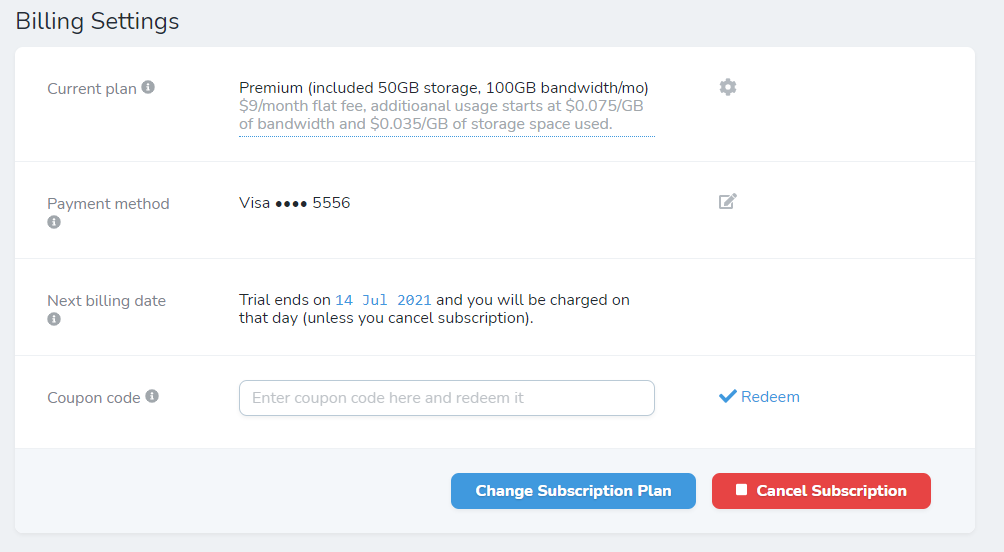Click the info icon under Next billing date
This screenshot has width=1004, height=552.
[54, 319]
